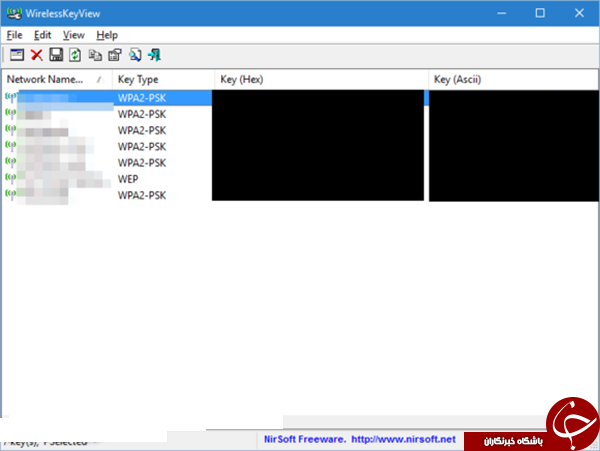
Task: Click the wireless icon on the first row
Action: click(x=11, y=97)
